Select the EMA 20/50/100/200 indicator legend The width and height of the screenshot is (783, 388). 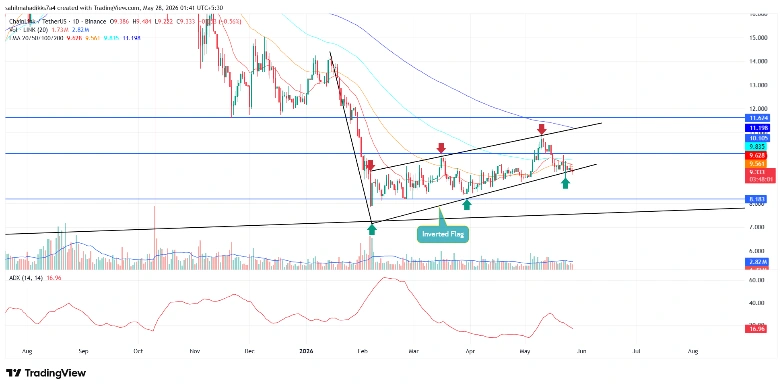[x=37, y=37]
